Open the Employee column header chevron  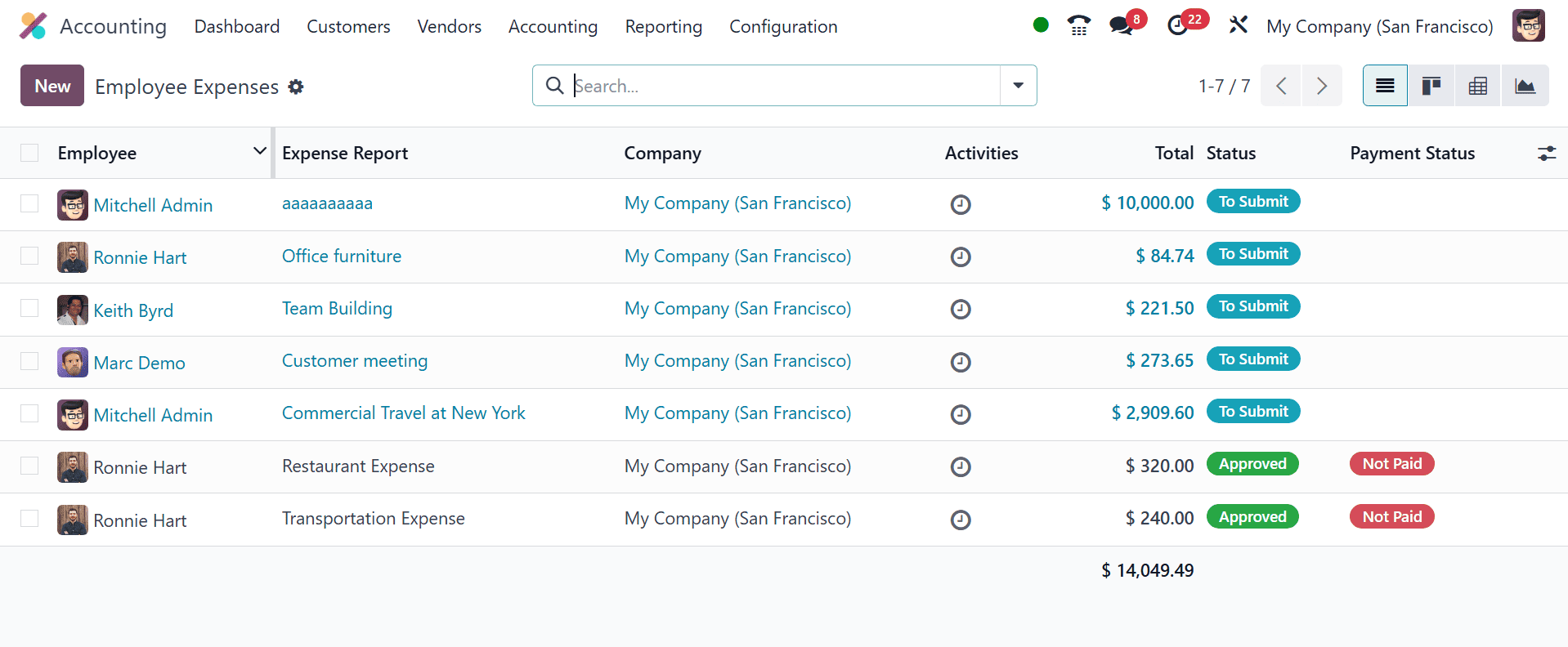(x=260, y=151)
